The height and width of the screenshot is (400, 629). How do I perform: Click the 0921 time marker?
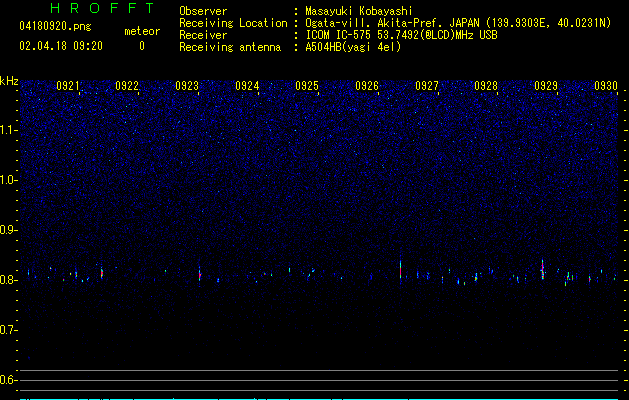(67, 86)
